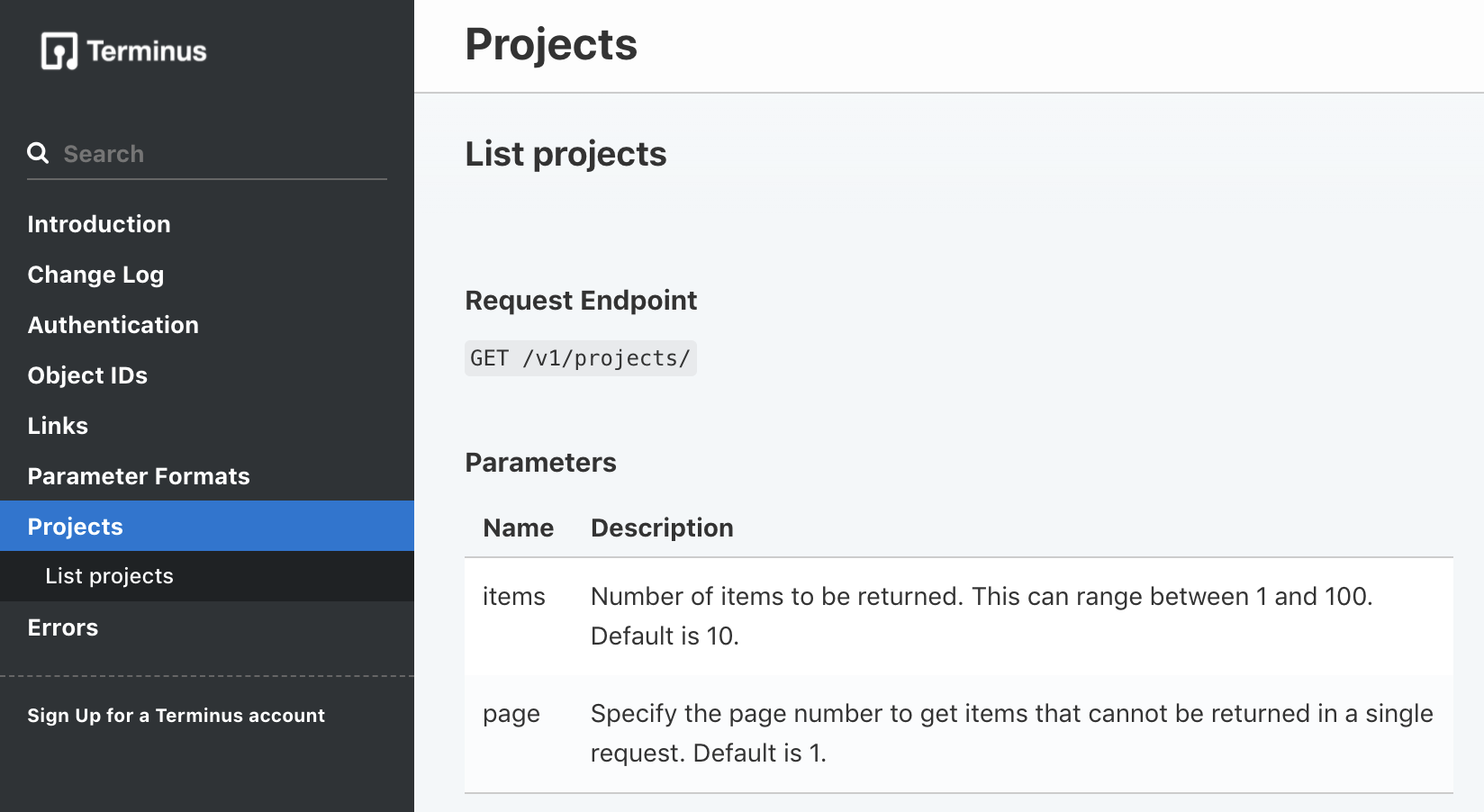Click Sign Up for a Terminus account
1484x812 pixels.
pos(176,716)
